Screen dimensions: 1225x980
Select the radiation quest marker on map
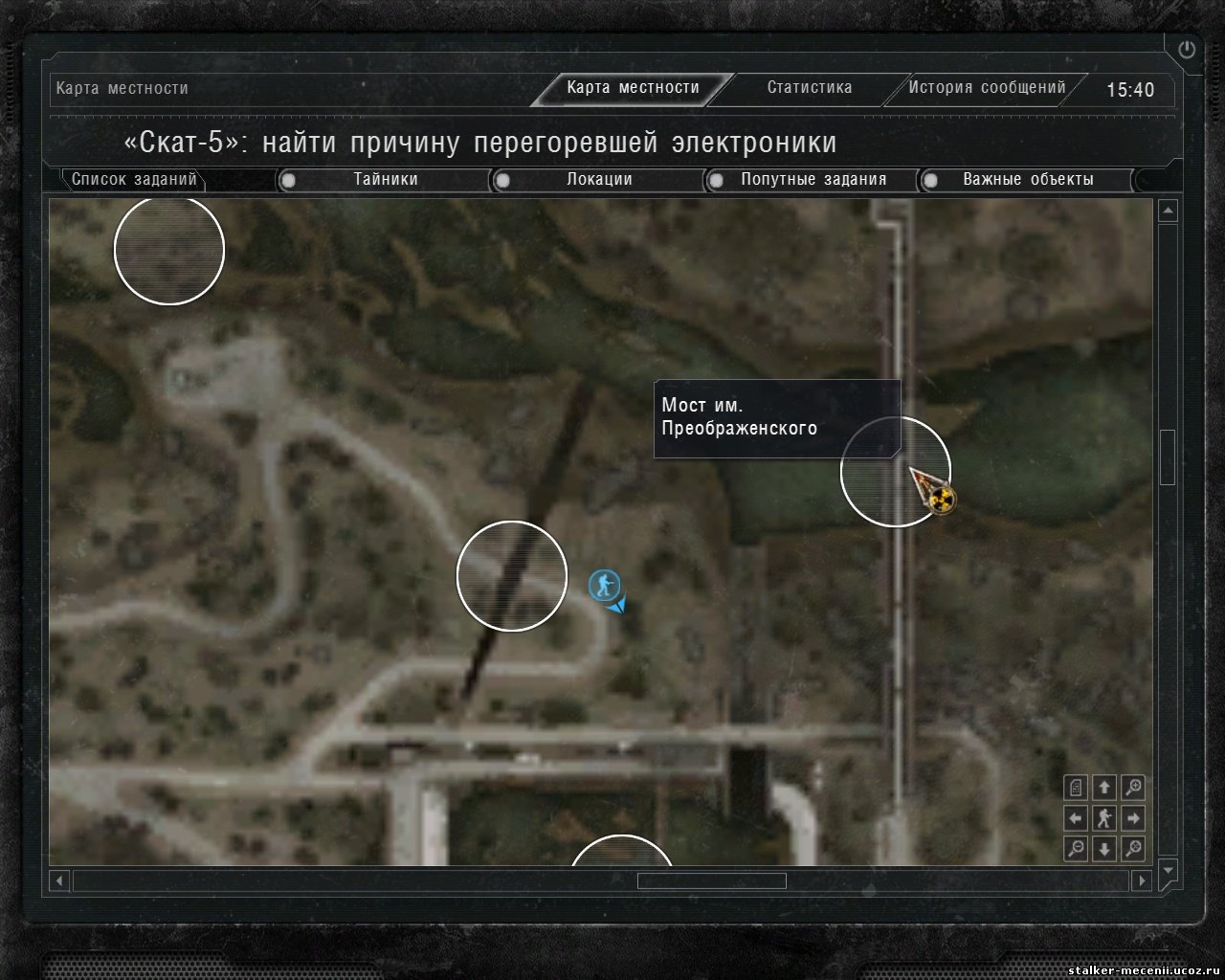[943, 499]
